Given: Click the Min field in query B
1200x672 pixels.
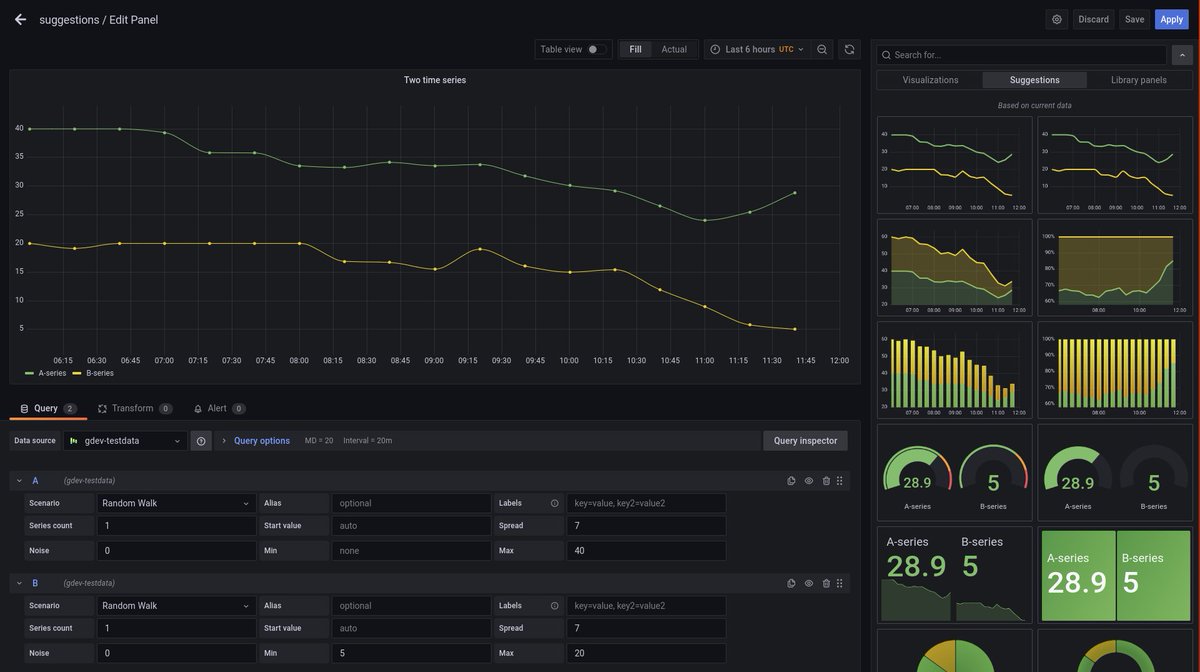Looking at the screenshot, I should click(x=411, y=653).
